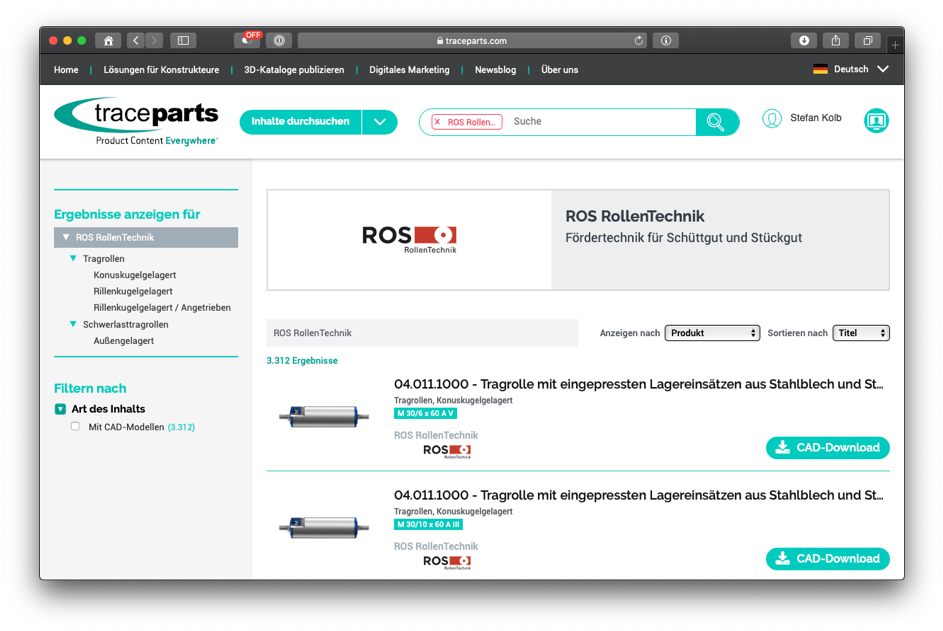Remove the ROS Rollen search filter tag

click(x=438, y=122)
